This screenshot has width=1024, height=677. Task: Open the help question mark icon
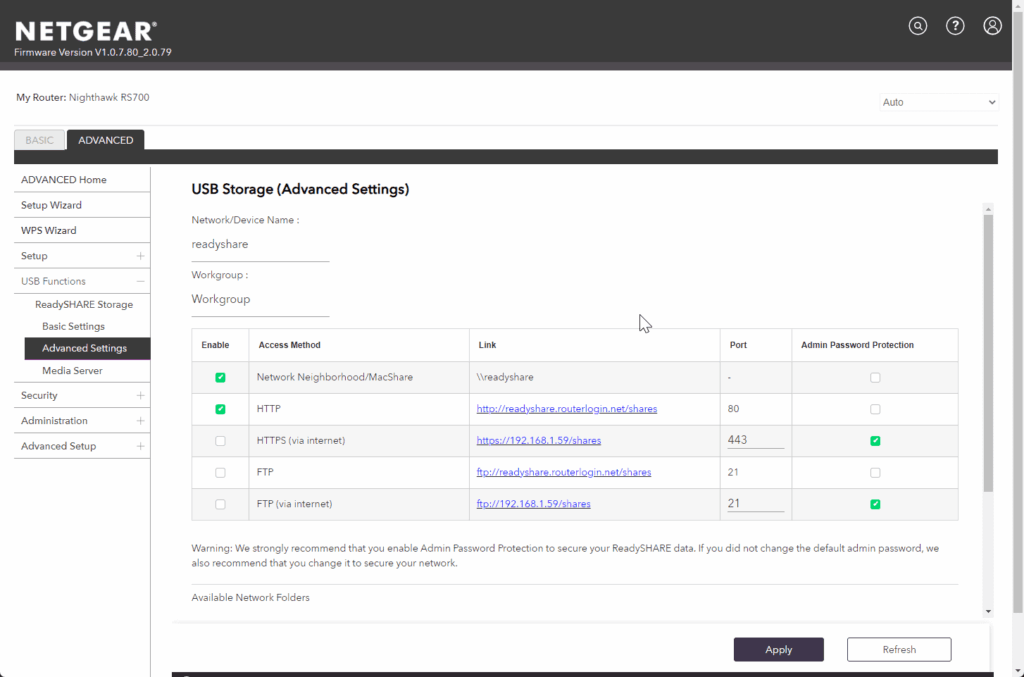(x=955, y=26)
